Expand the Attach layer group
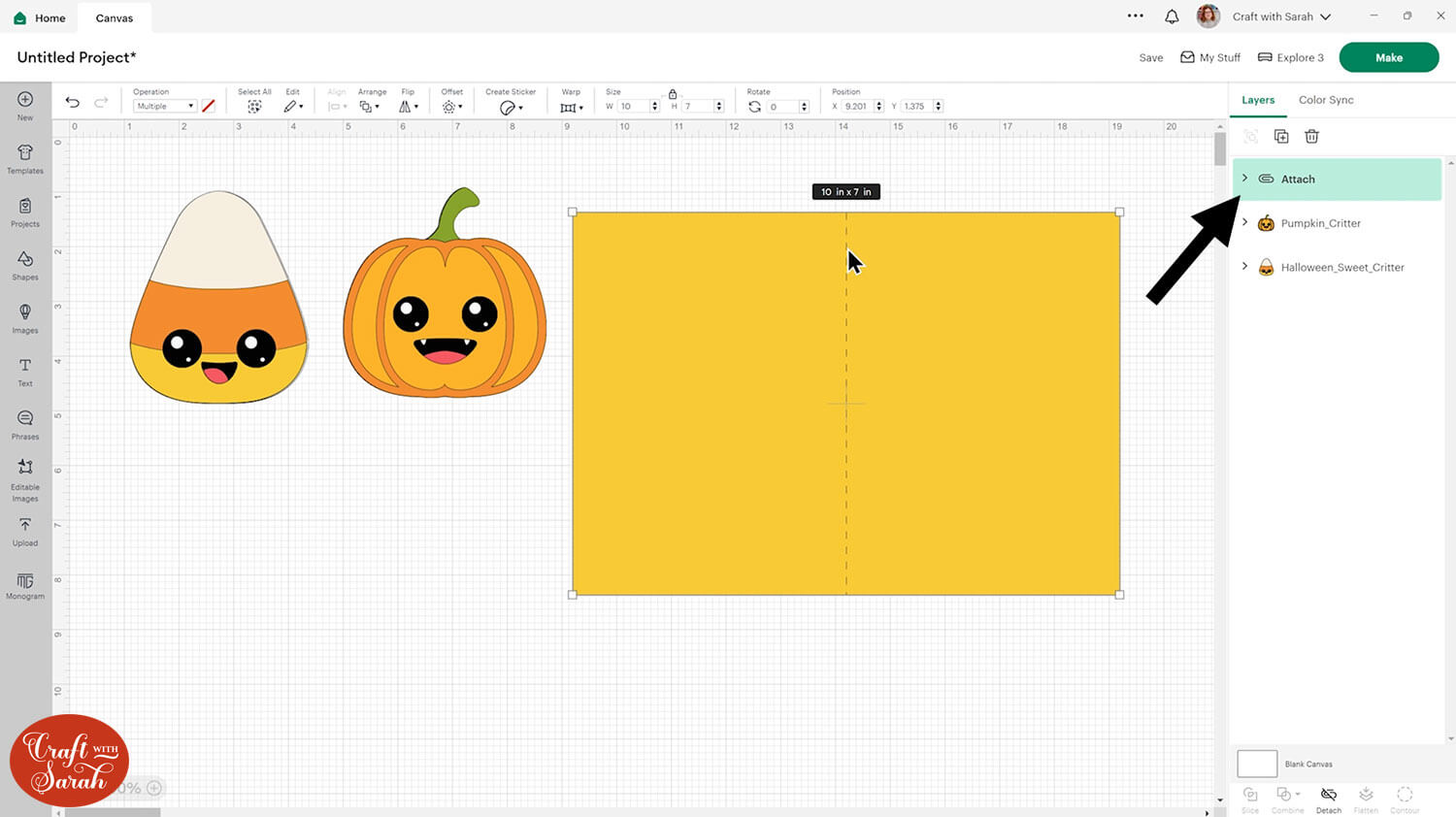The width and height of the screenshot is (1456, 817). 1244,179
